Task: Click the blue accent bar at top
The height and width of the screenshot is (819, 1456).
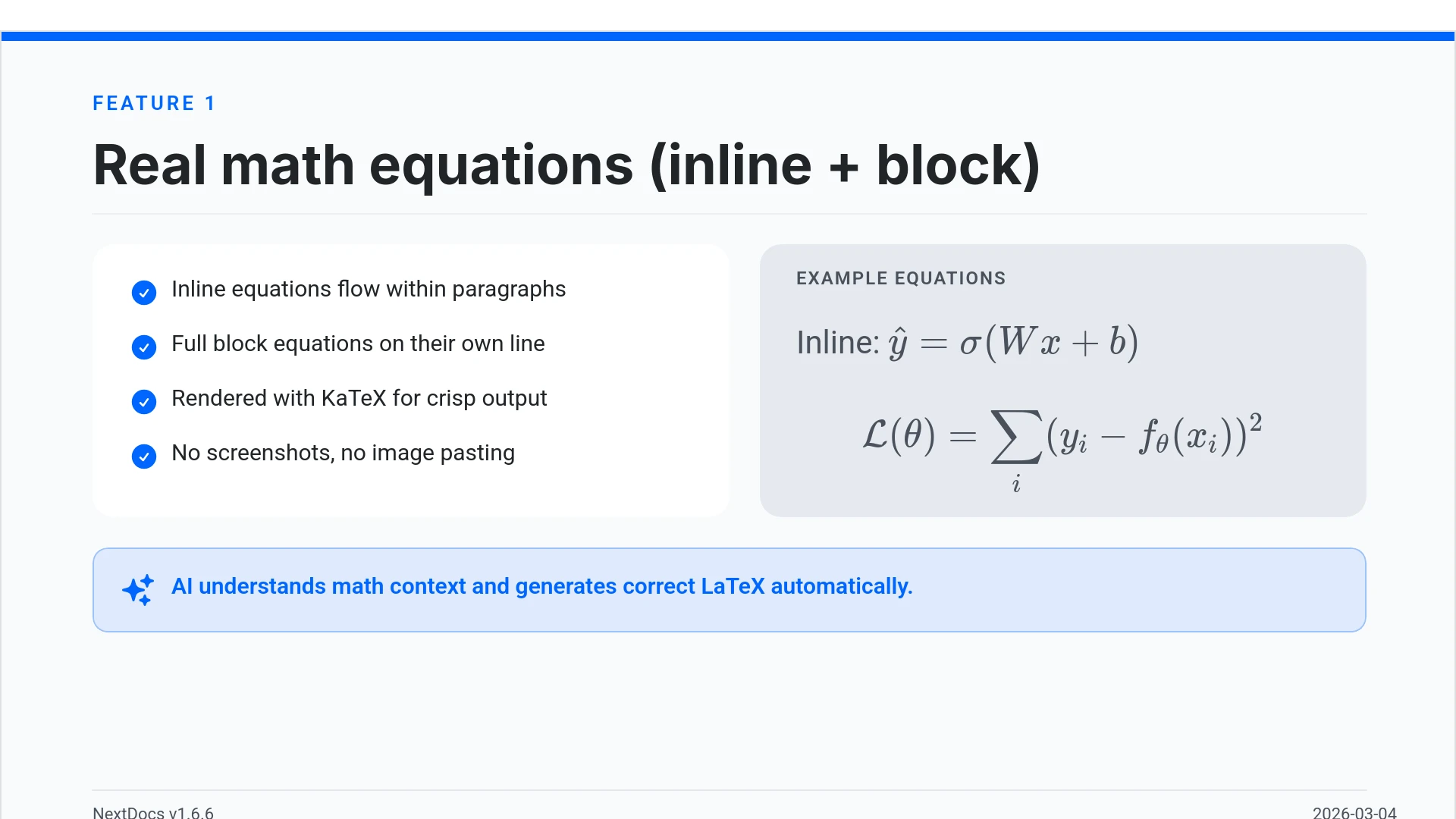Action: 728,36
